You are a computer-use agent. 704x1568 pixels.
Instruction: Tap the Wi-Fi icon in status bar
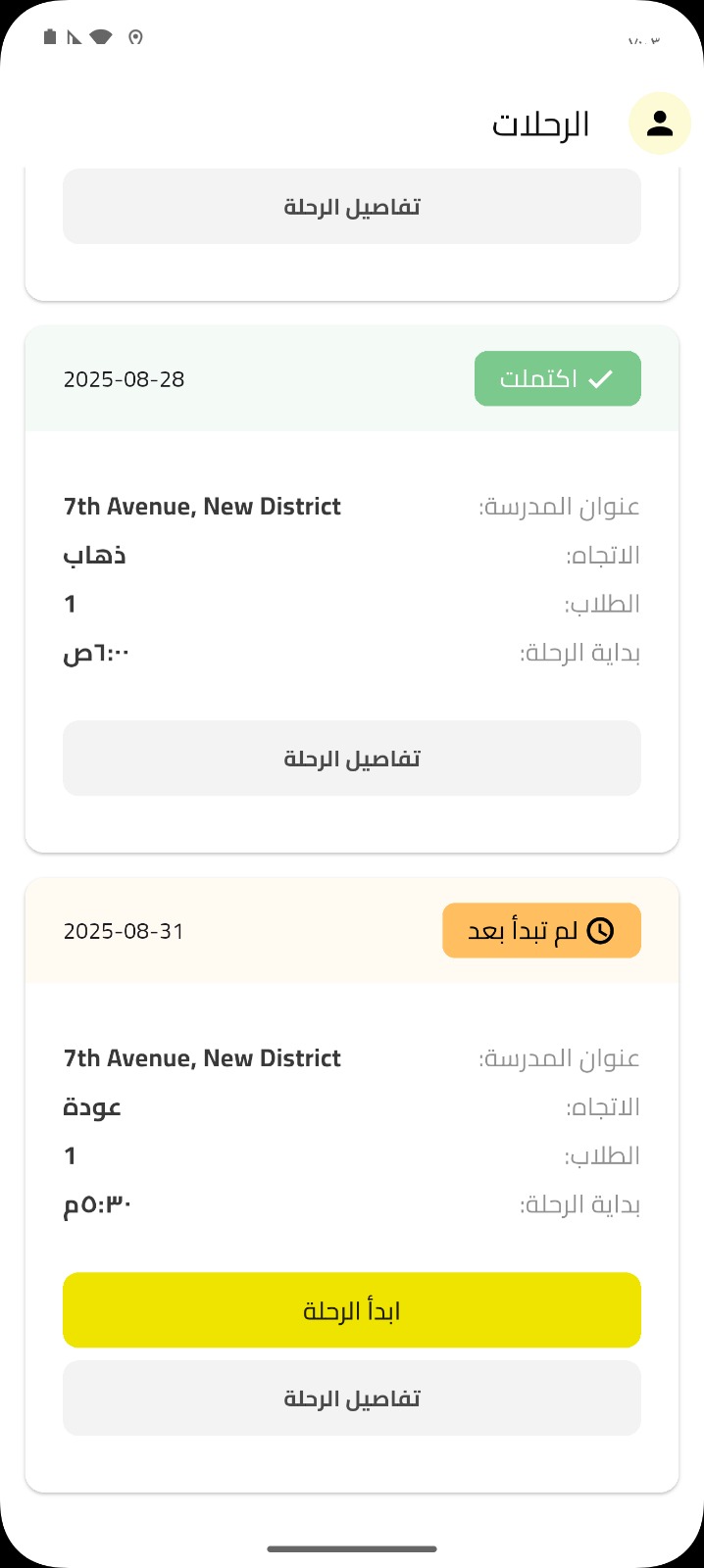click(x=100, y=37)
